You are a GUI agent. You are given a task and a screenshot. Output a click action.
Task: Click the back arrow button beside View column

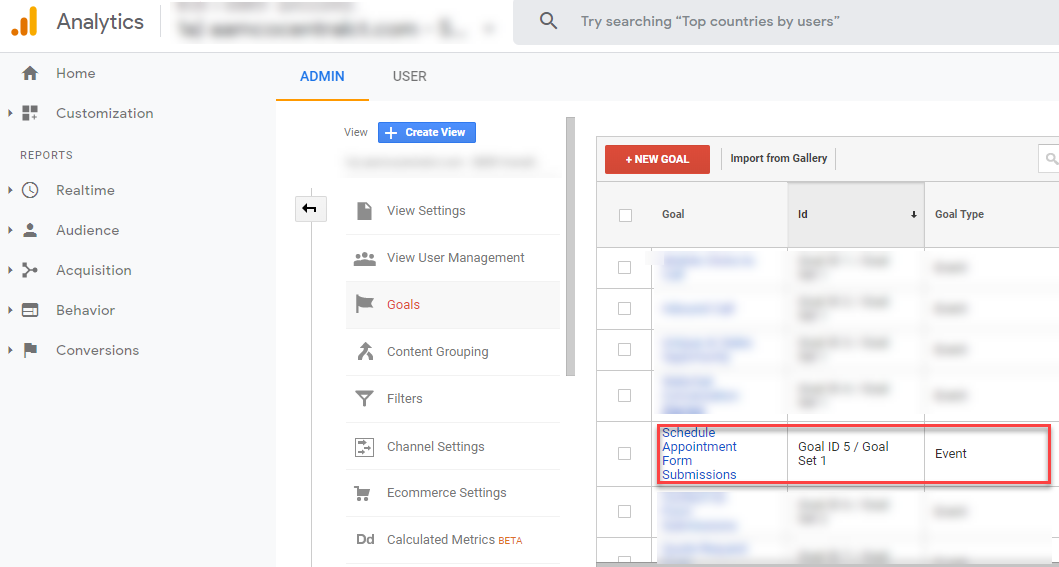pos(310,208)
